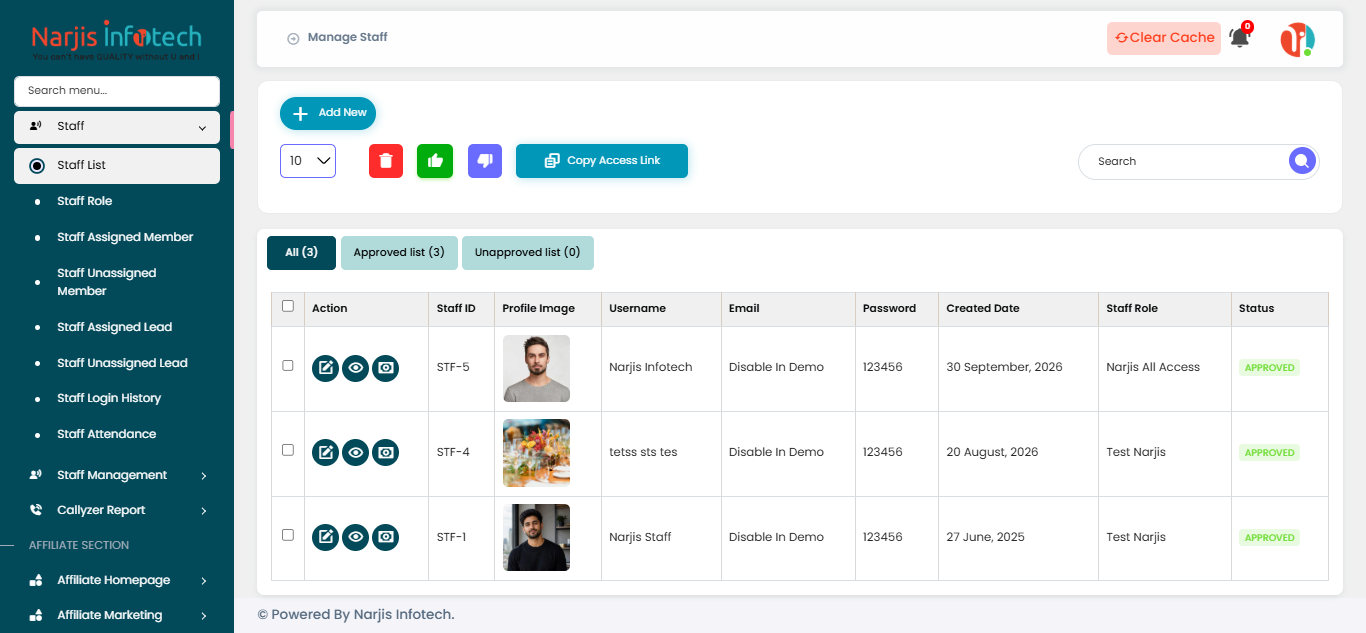Click the Search menu input field
Screen dimensions: 1366x633
coord(117,91)
